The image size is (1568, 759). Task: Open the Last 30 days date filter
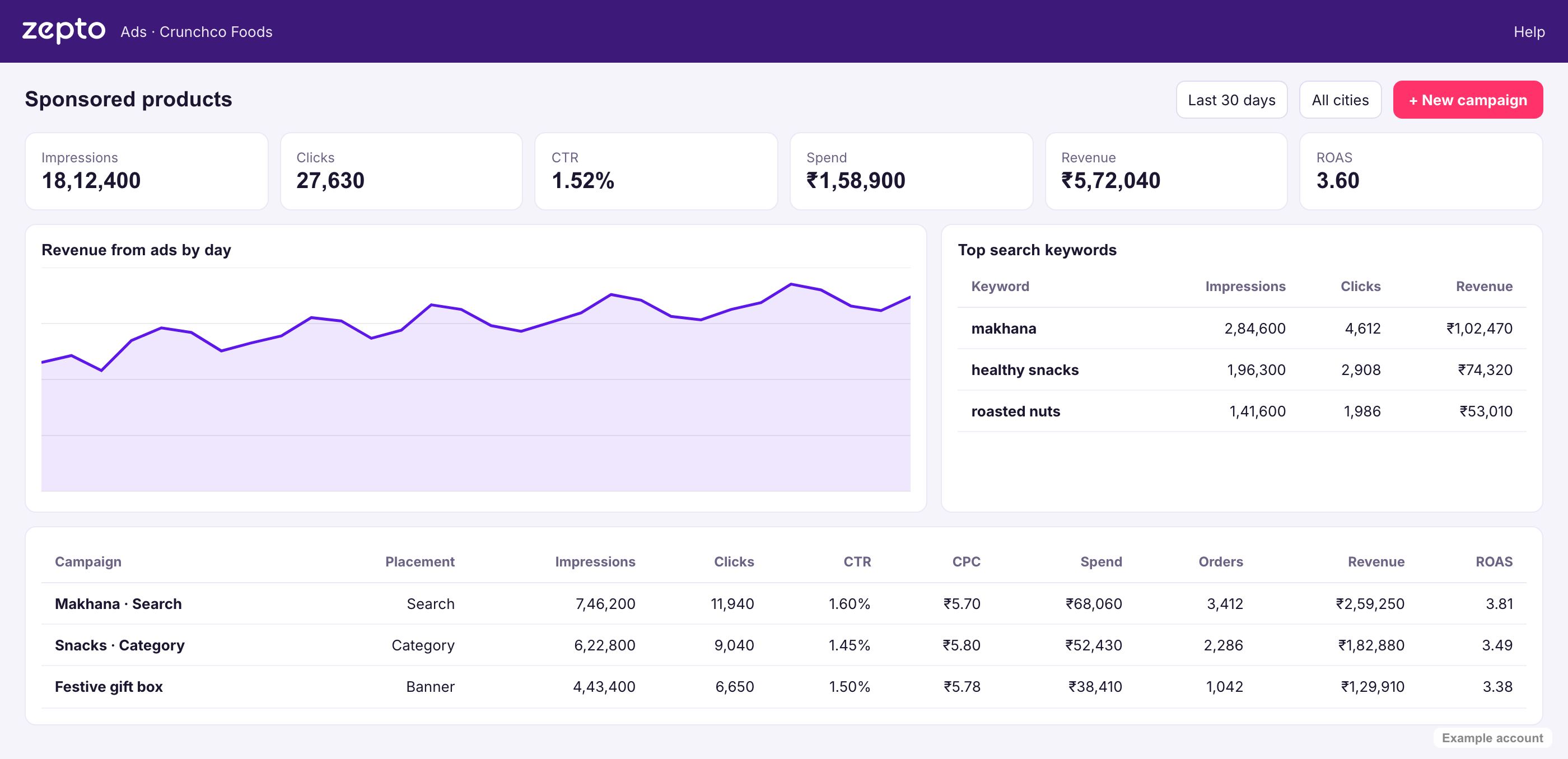point(1231,100)
